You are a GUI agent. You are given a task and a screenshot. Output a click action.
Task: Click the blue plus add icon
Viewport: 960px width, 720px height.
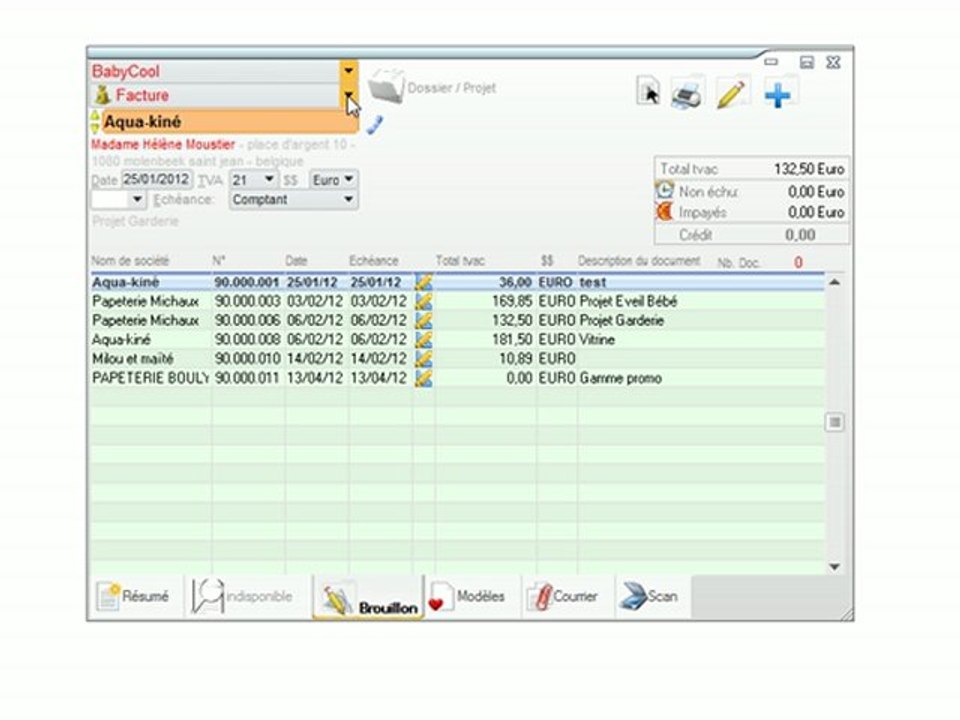pyautogui.click(x=778, y=96)
